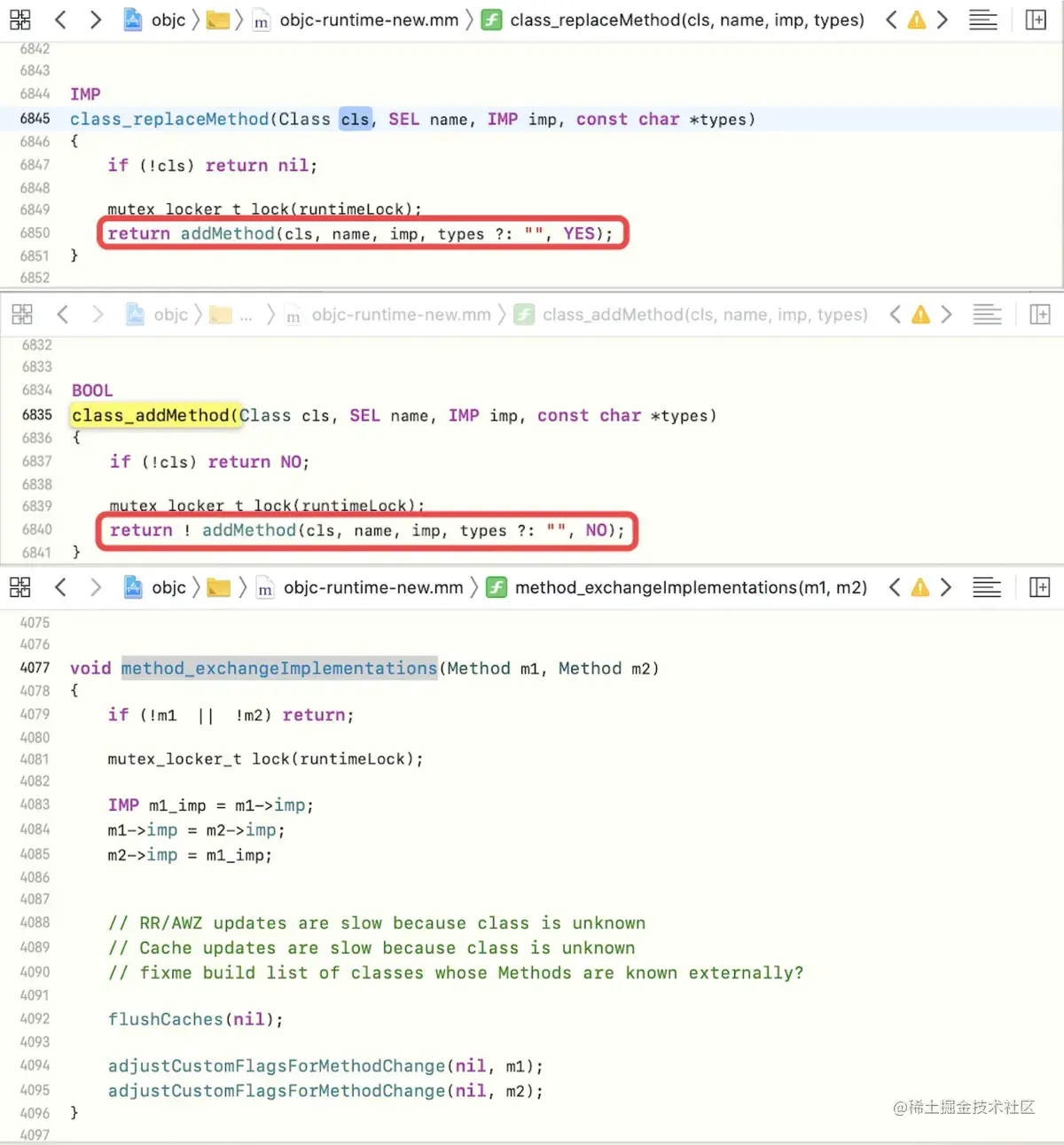Go back in middle editor pane history

click(x=62, y=314)
